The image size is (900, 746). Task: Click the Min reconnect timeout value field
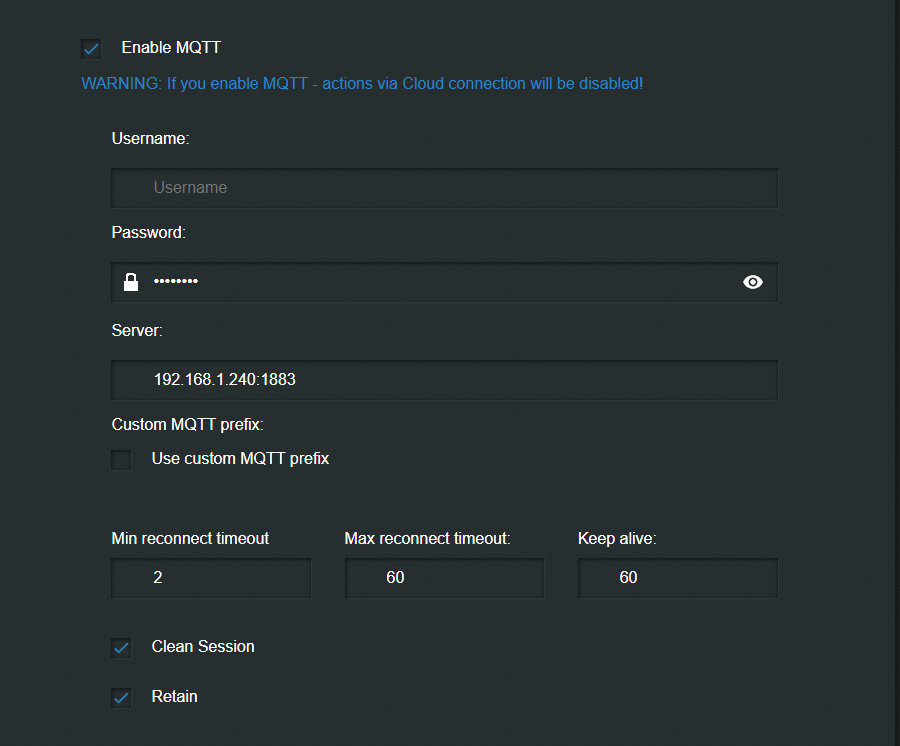coord(211,578)
